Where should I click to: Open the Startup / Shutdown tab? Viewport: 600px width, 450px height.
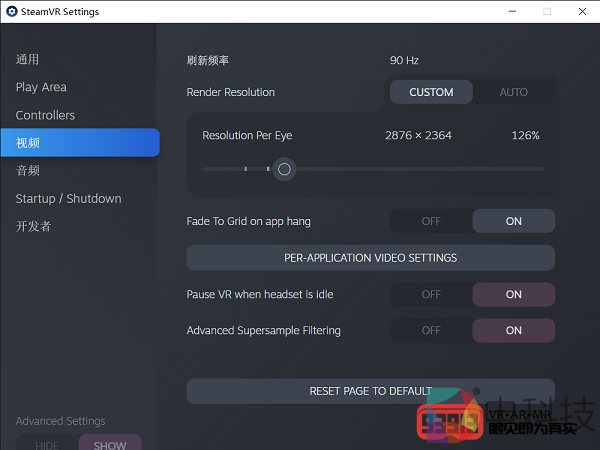[x=68, y=198]
